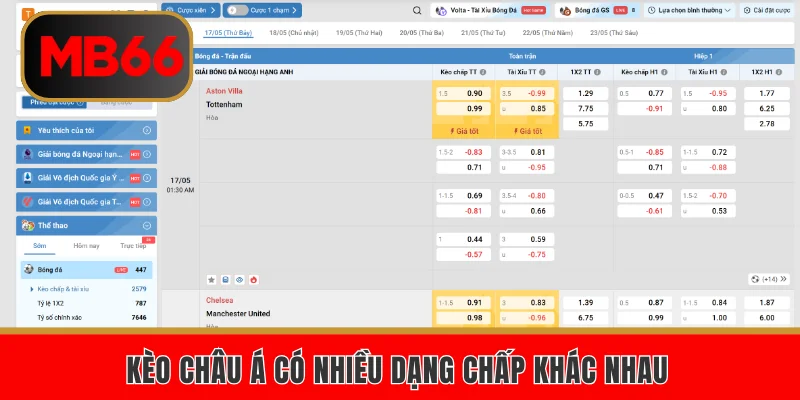Pick 1X2 TT odds 1.29

[586, 93]
